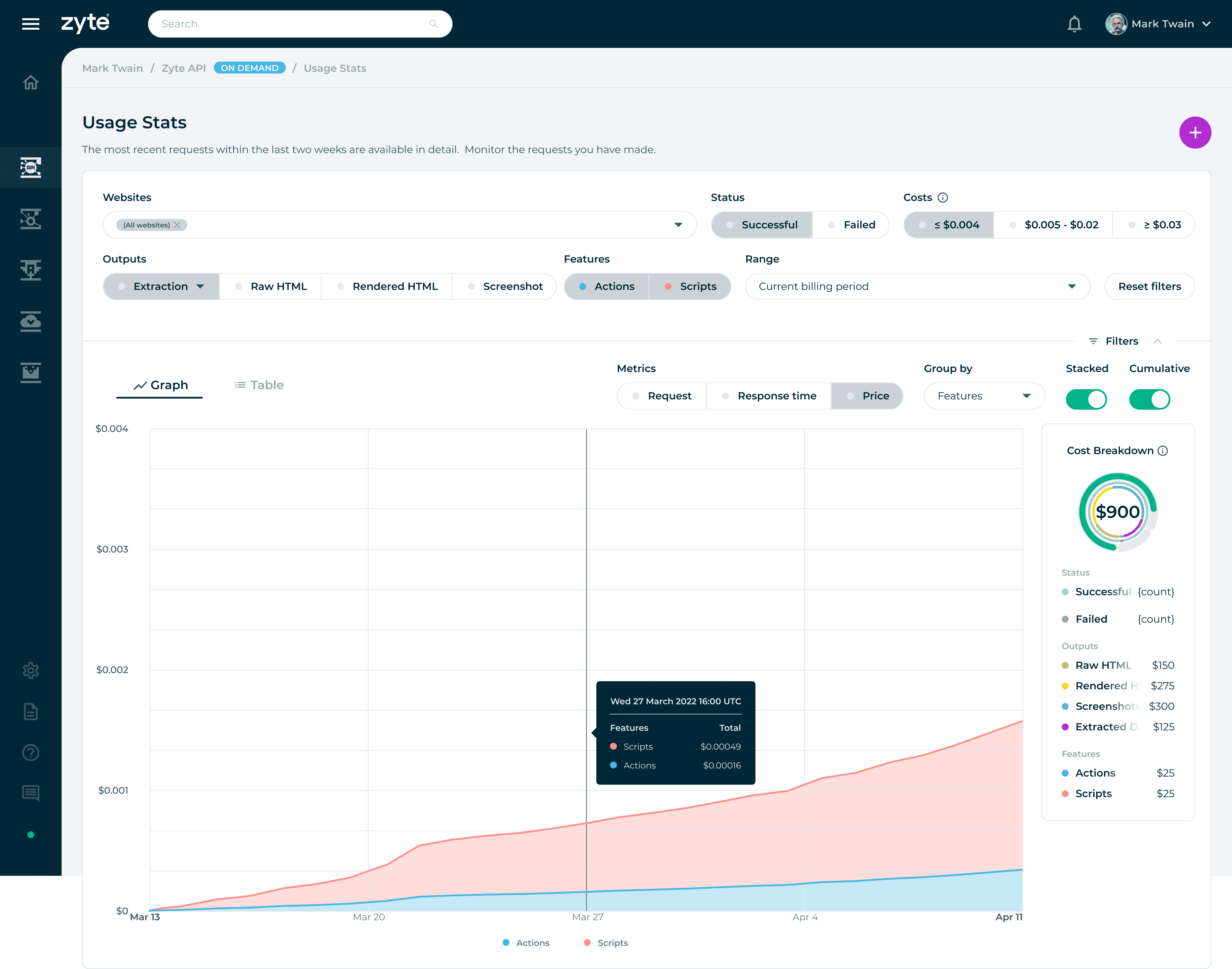This screenshot has width=1232, height=969.
Task: Select the Response time metric
Action: coord(769,396)
